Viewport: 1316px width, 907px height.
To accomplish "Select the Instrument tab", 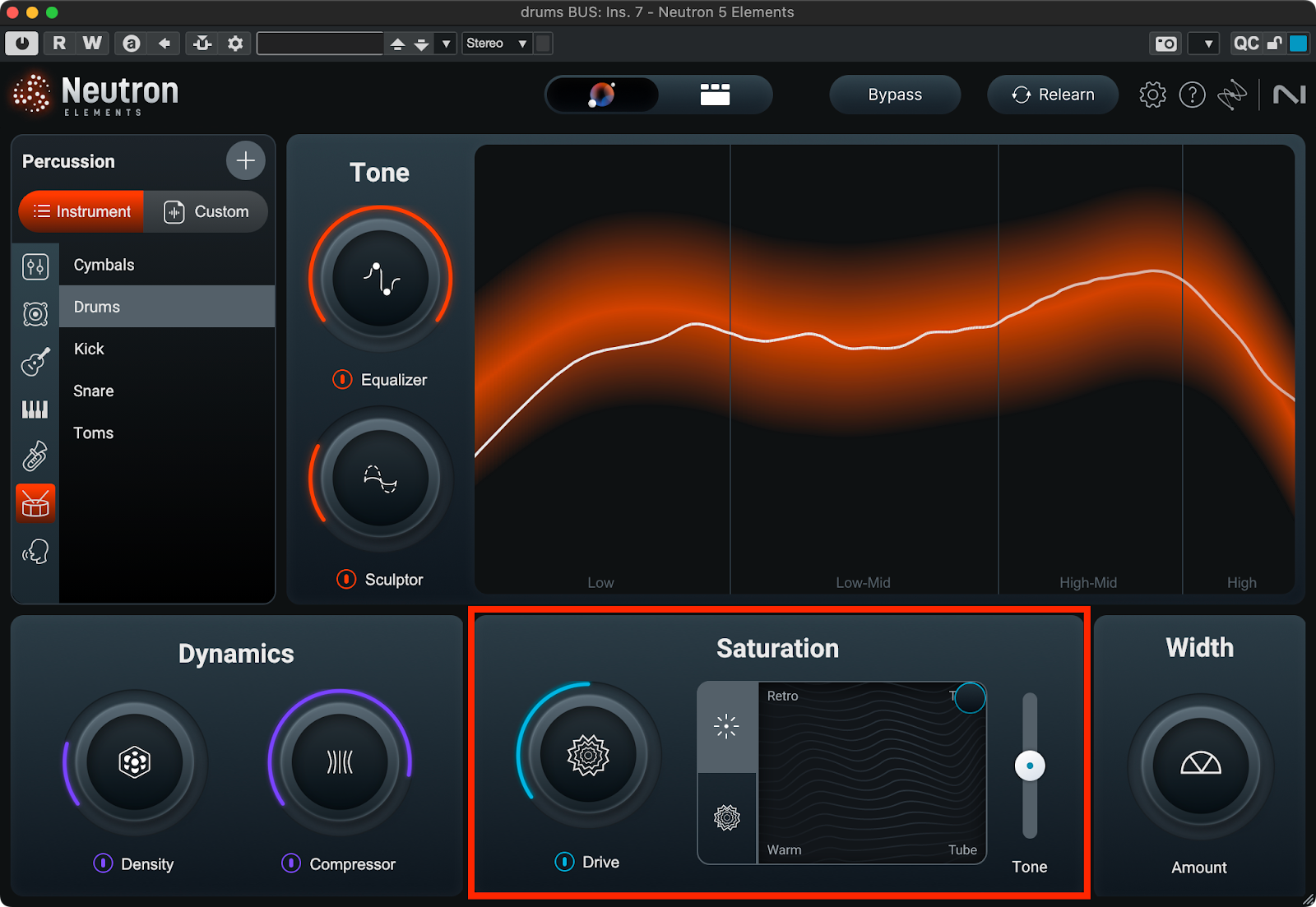I will click(x=81, y=211).
